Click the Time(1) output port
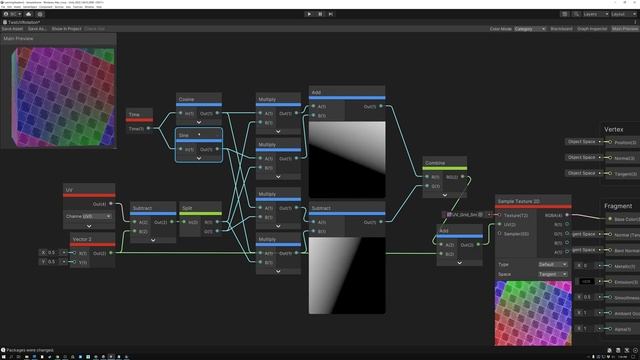Viewport: 640px width, 360px height. pos(149,128)
